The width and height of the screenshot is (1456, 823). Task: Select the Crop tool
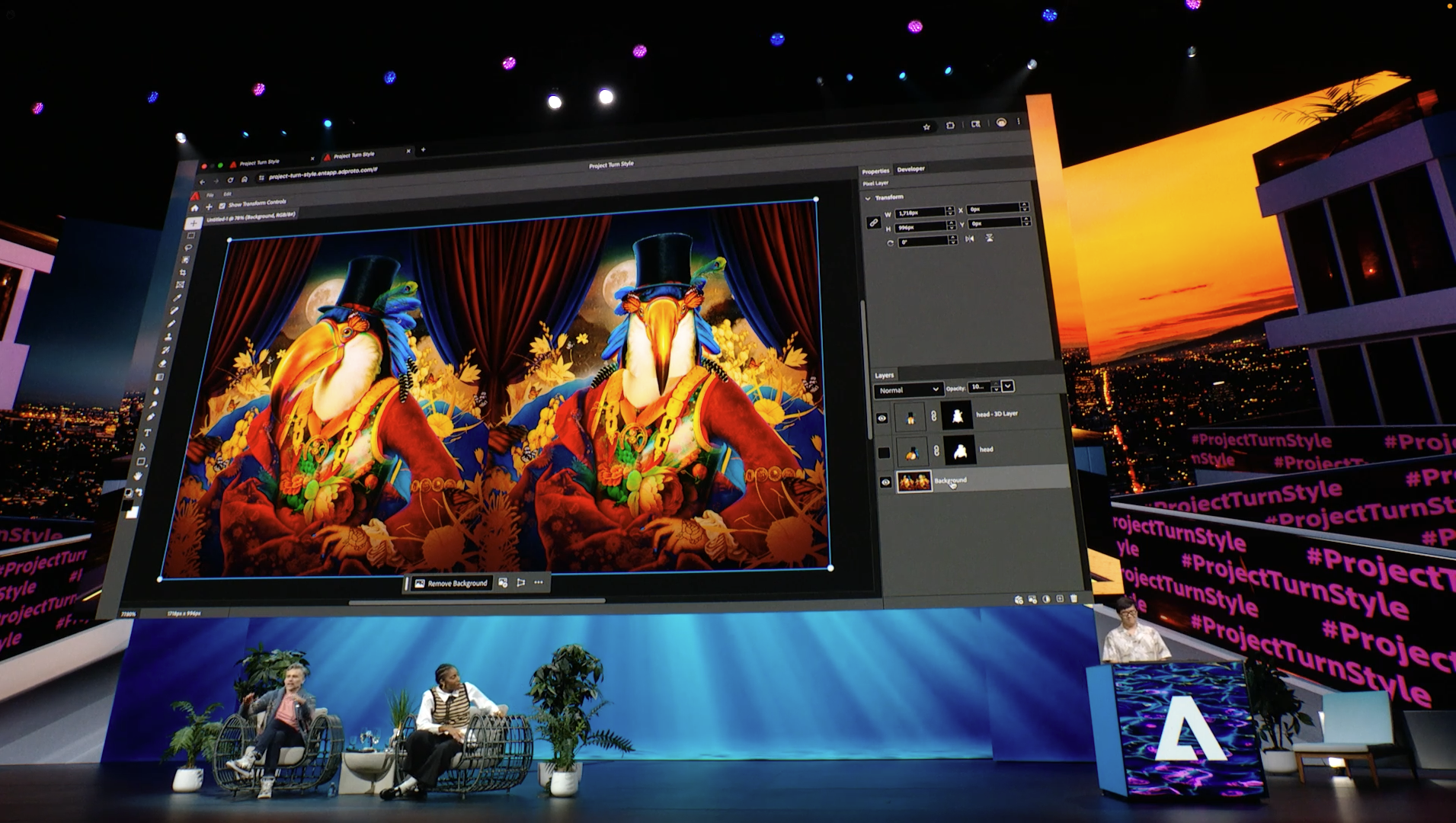184,272
